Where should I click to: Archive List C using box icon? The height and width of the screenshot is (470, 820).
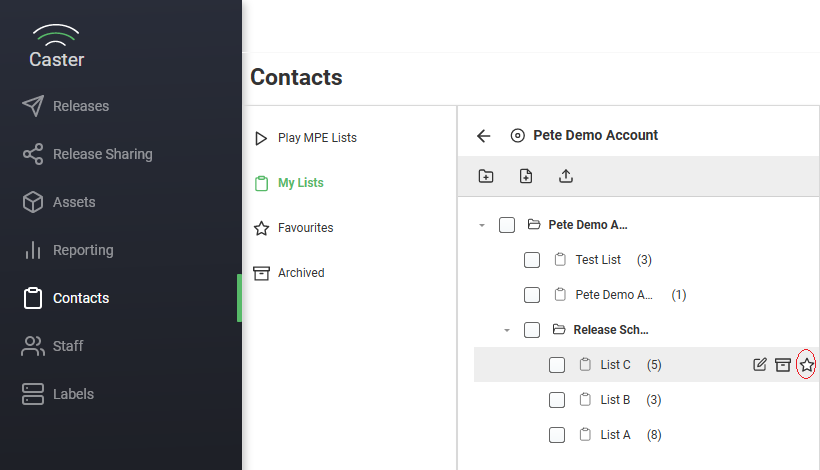[783, 364]
